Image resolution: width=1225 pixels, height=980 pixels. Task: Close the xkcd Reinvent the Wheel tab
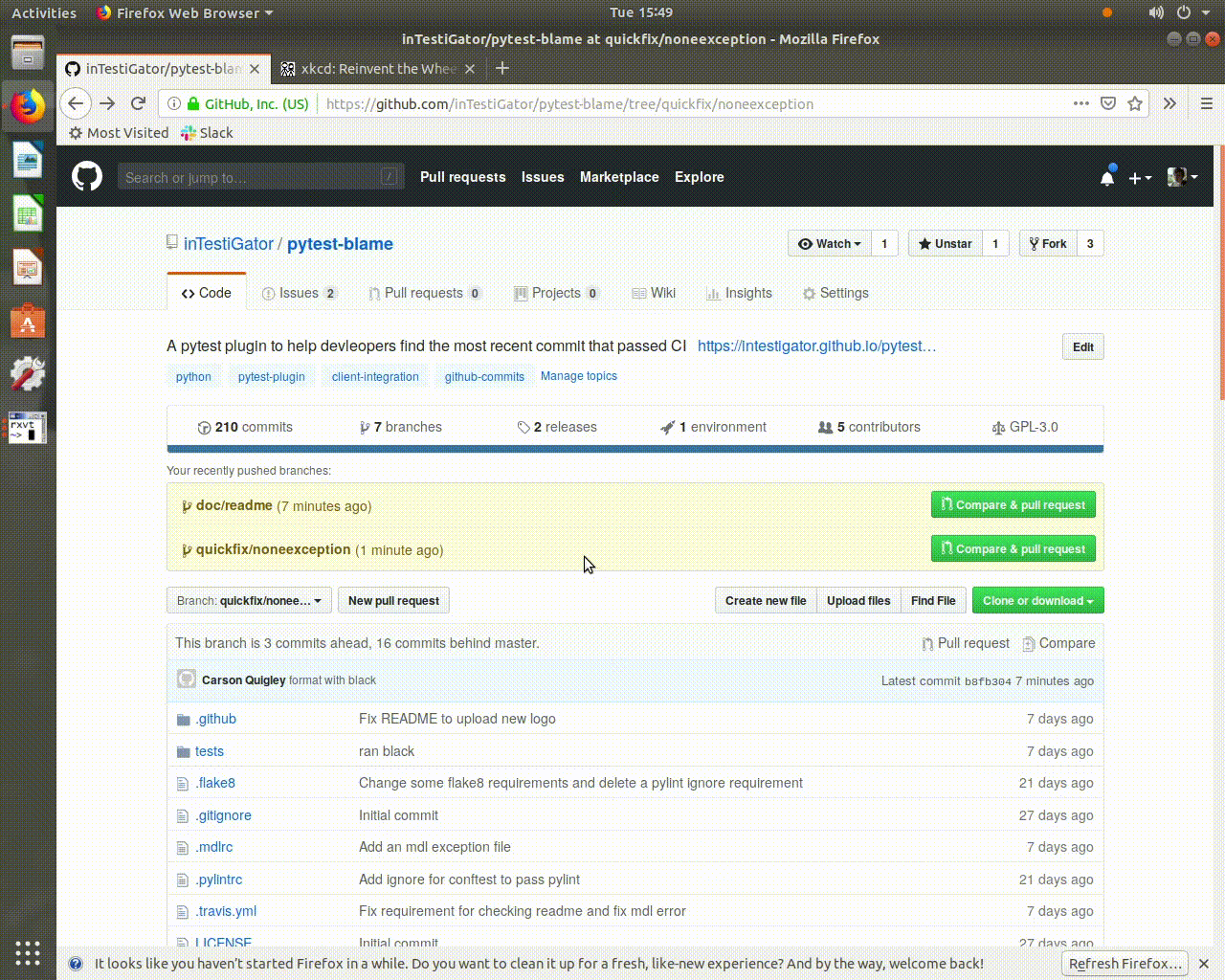pos(470,69)
